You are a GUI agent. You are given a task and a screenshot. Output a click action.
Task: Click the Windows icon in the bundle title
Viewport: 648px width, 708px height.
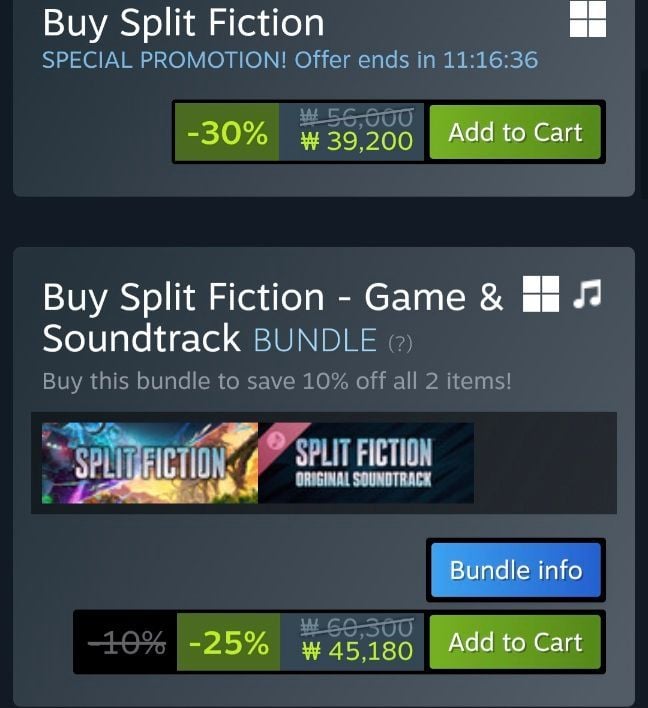(541, 296)
